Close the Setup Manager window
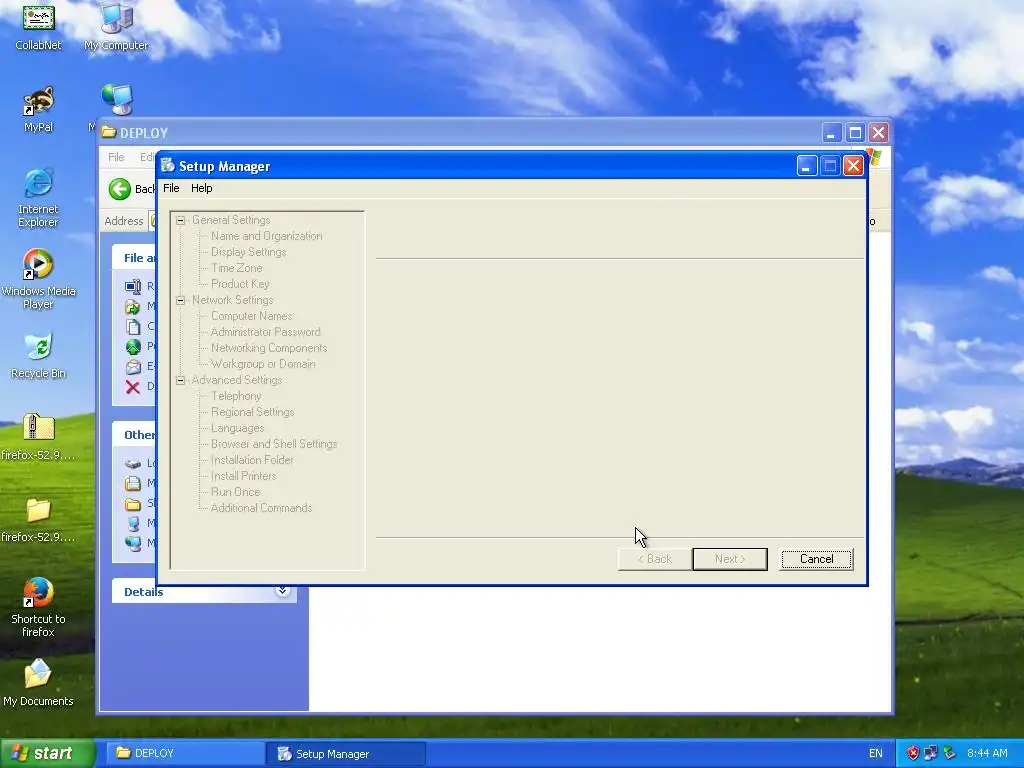 (853, 166)
